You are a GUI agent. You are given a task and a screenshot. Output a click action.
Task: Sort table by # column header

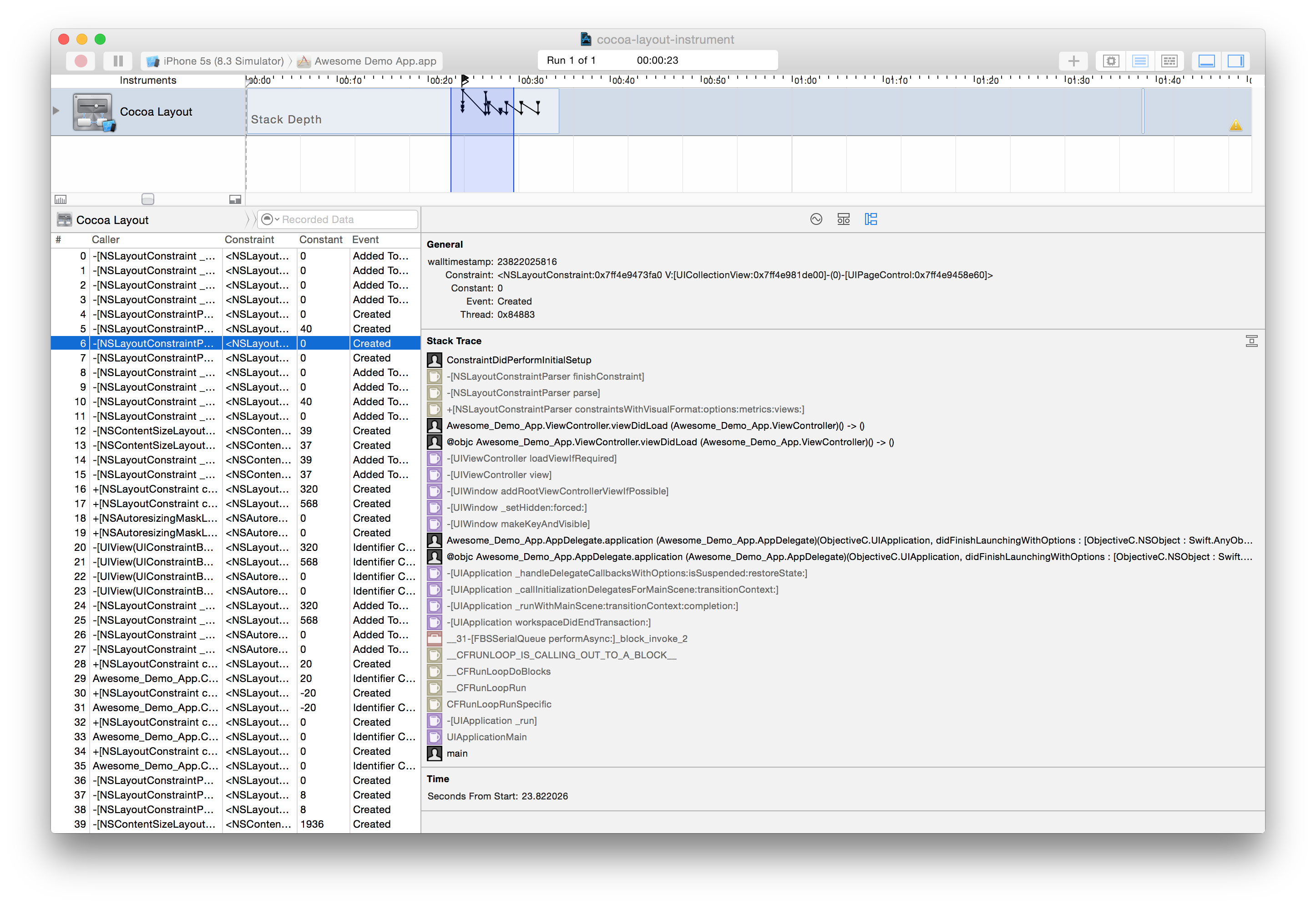[70, 239]
